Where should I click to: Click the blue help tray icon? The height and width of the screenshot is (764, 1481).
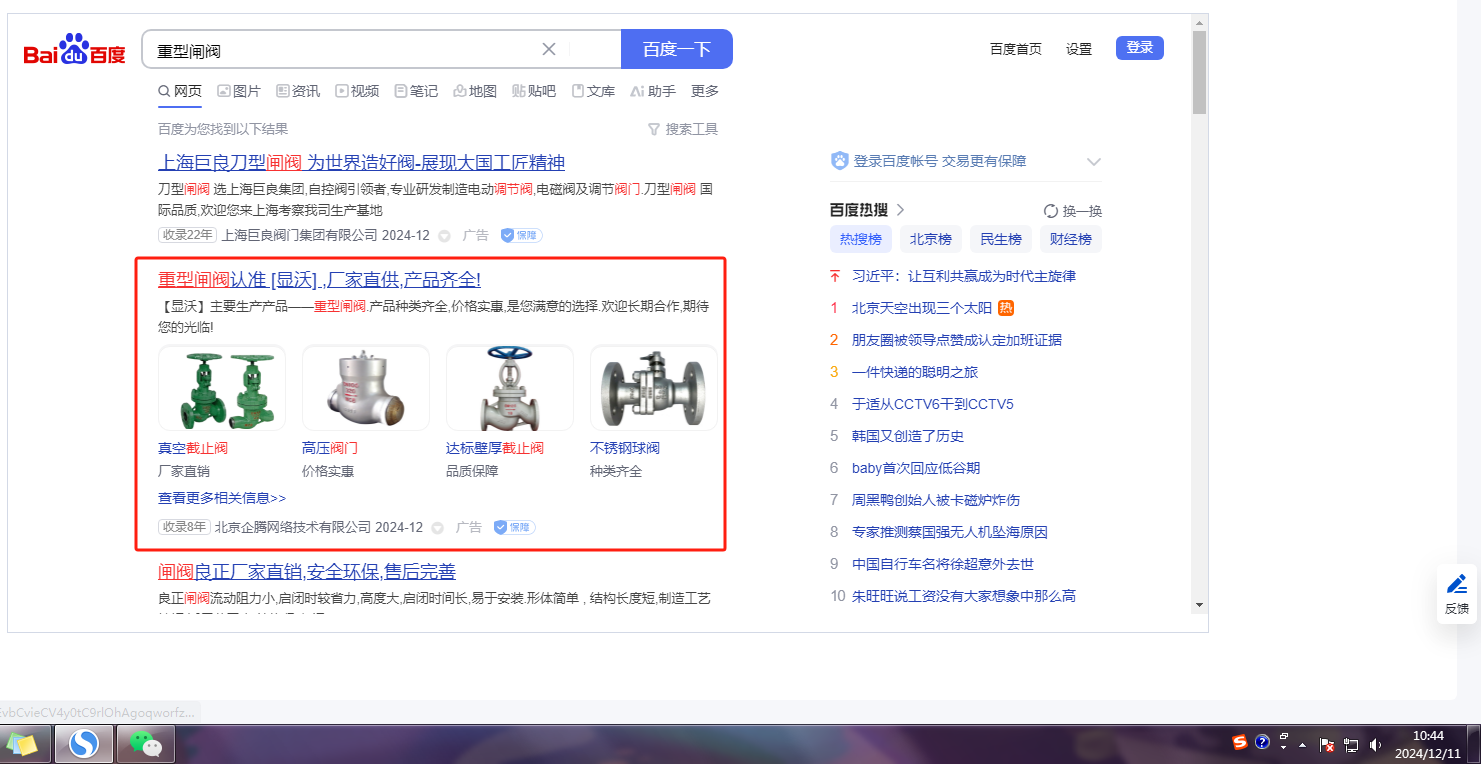point(1262,742)
